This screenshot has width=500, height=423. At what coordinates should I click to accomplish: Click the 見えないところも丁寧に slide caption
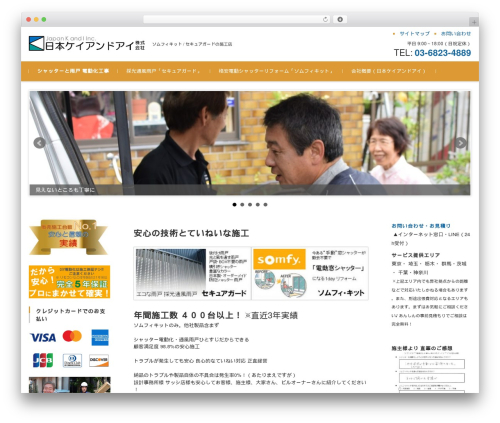click(65, 190)
